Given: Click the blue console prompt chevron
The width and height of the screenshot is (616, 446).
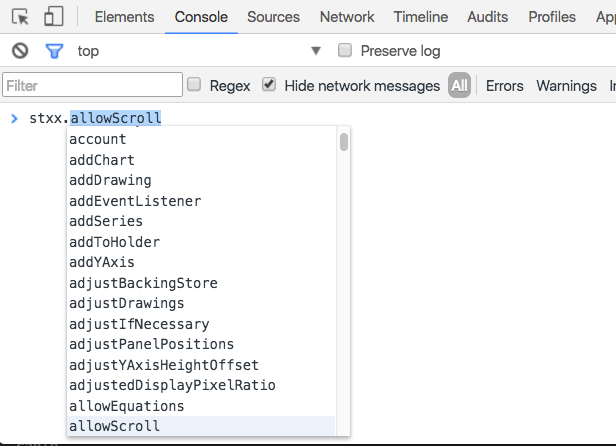Looking at the screenshot, I should pos(15,118).
